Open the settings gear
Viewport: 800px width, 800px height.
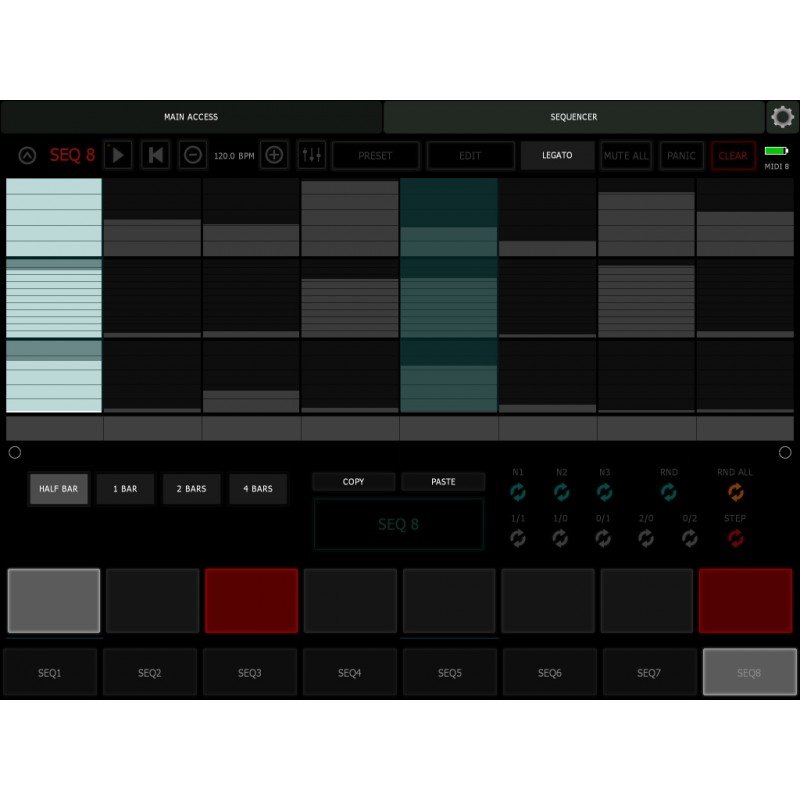(783, 117)
